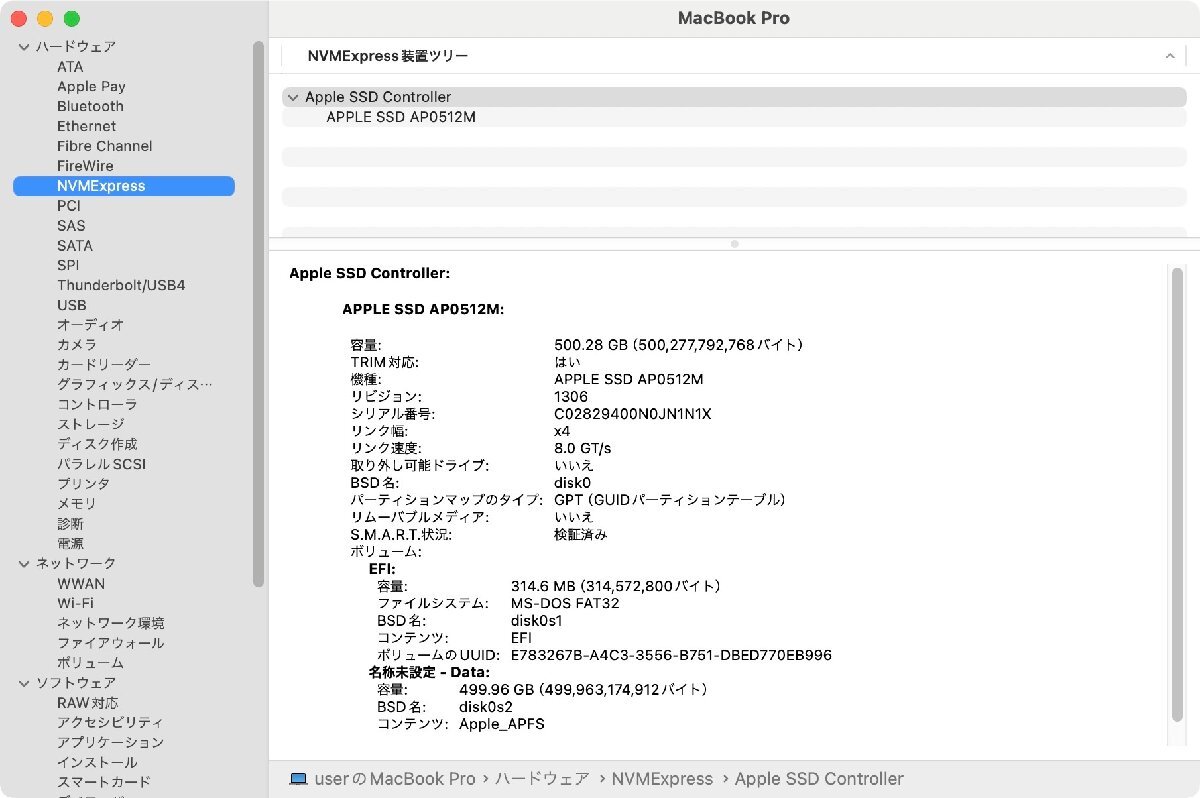
Task: Click ハードウェア in the path bar
Action: (542, 778)
